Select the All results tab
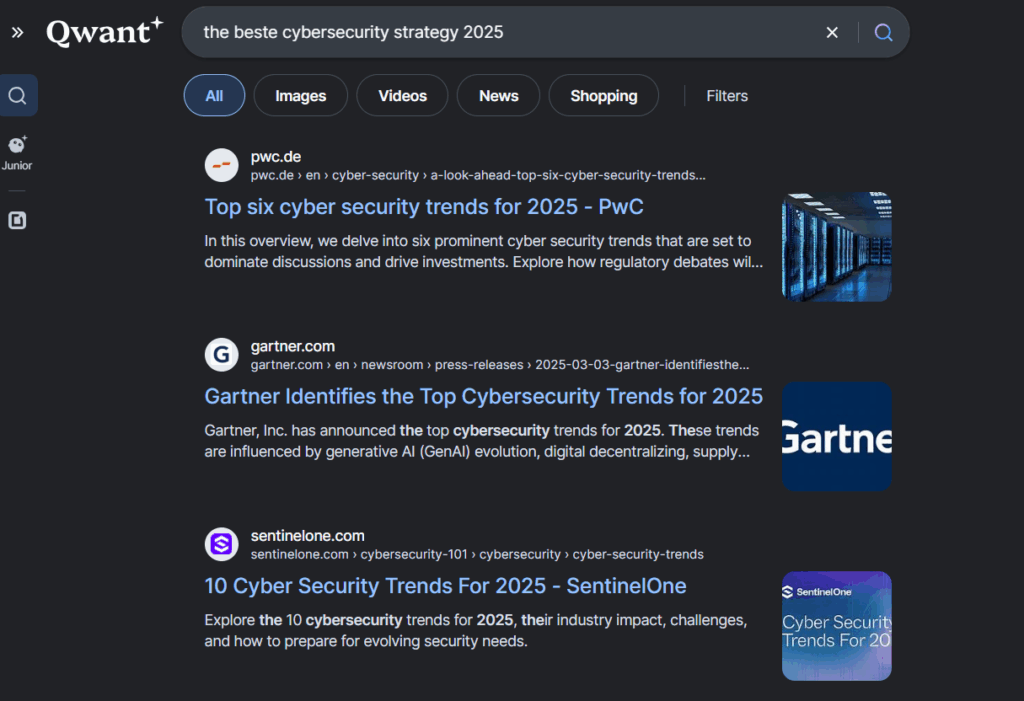 pyautogui.click(x=214, y=96)
